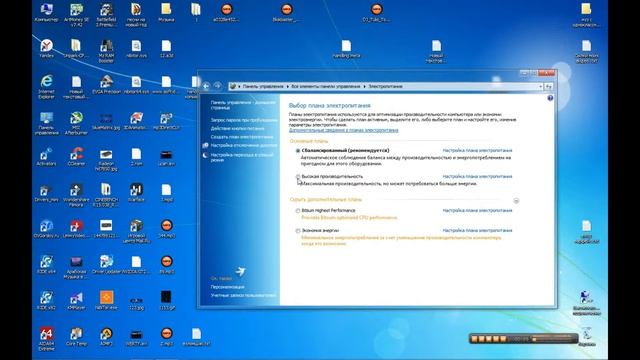Open the Activators desktop shortcut
Image resolution: width=640 pixels, height=360 pixels.
pyautogui.click(x=46, y=156)
